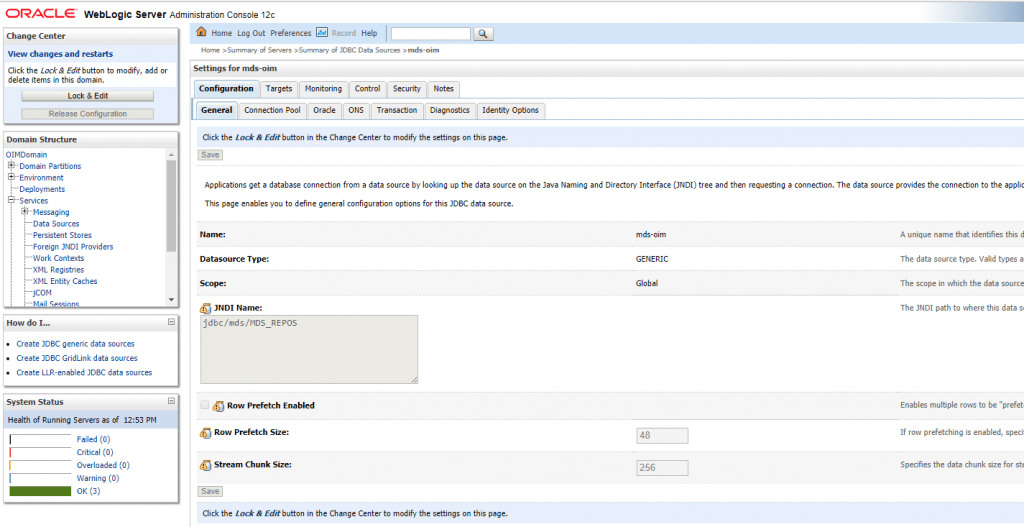Expand the Messaging tree node
Viewport: 1024px width, 527px height.
25,212
